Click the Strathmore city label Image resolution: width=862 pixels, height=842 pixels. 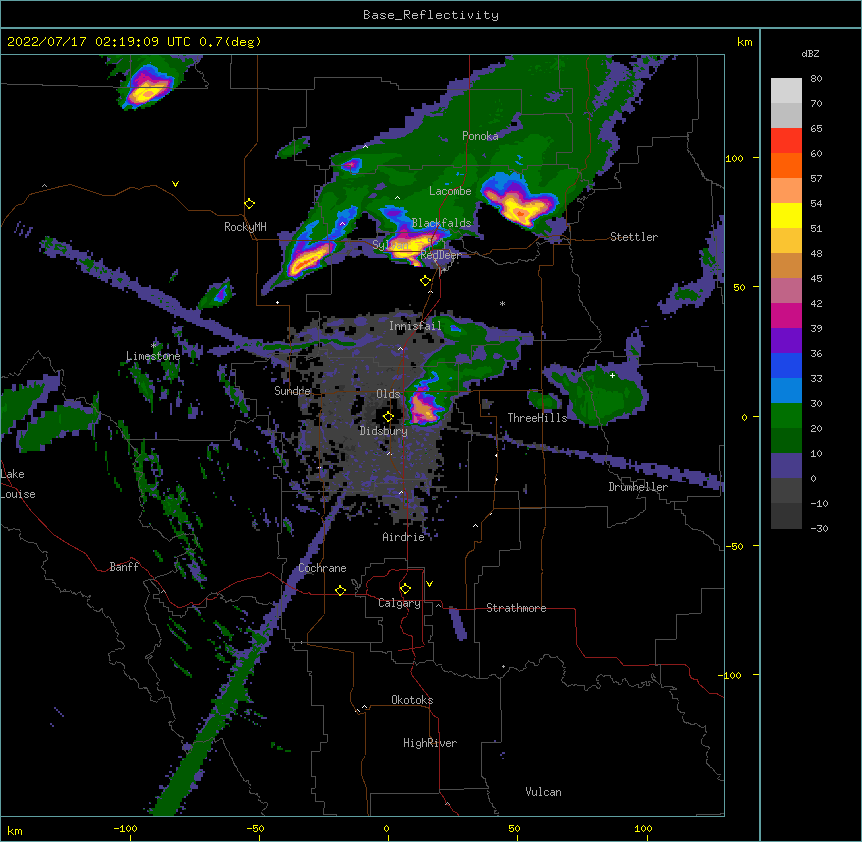(516, 608)
